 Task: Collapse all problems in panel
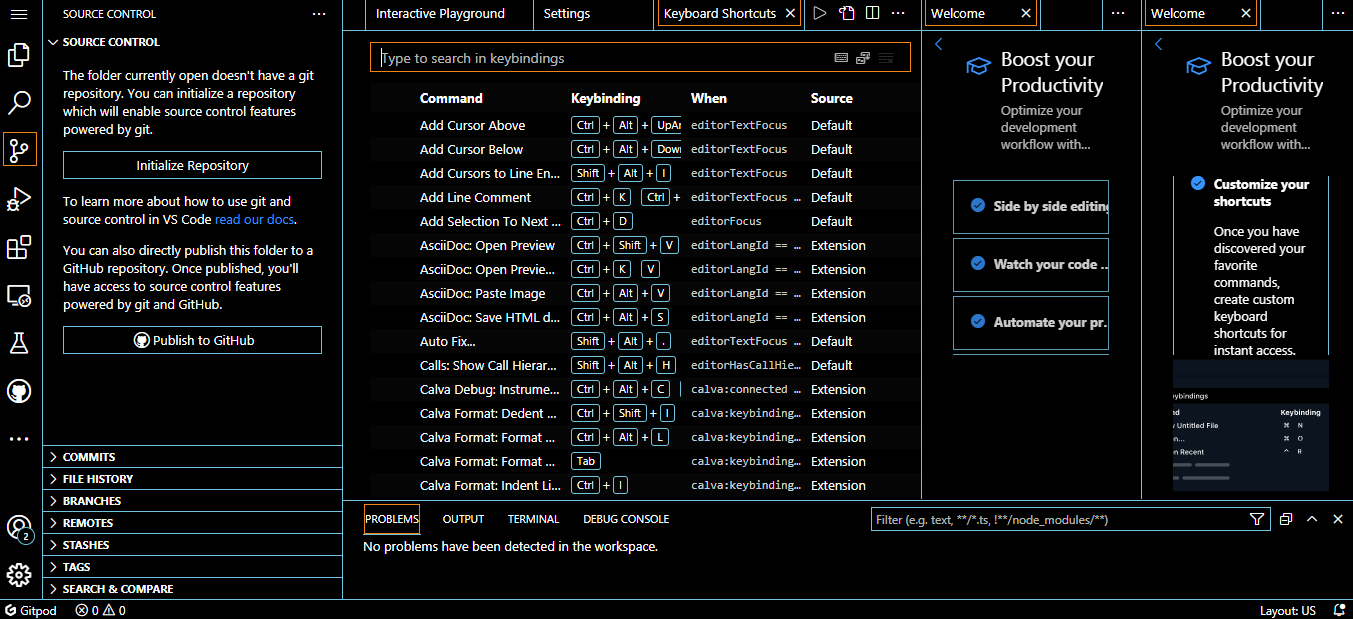click(1287, 520)
